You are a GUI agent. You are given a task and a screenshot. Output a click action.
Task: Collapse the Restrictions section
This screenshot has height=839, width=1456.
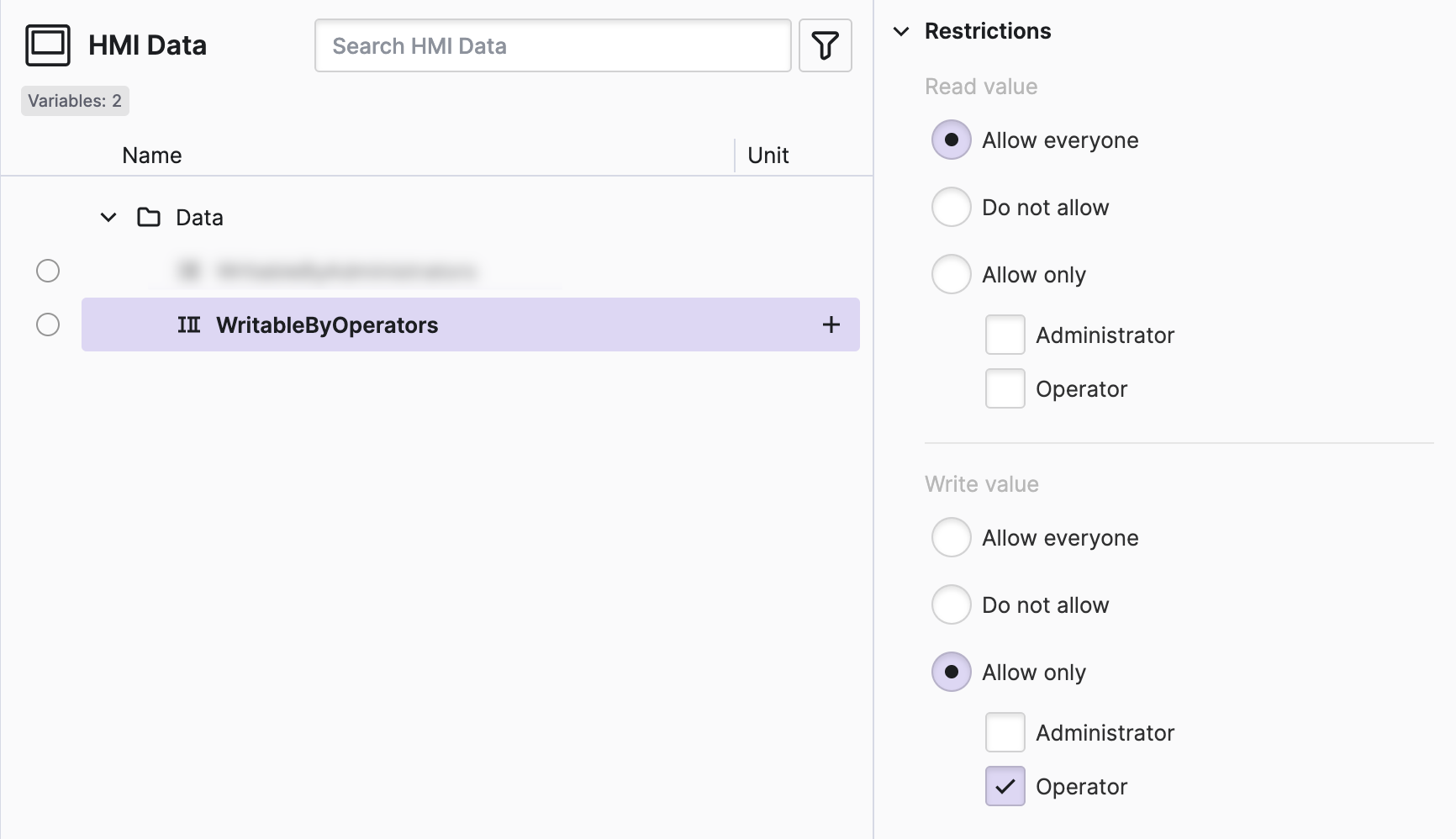pos(901,32)
